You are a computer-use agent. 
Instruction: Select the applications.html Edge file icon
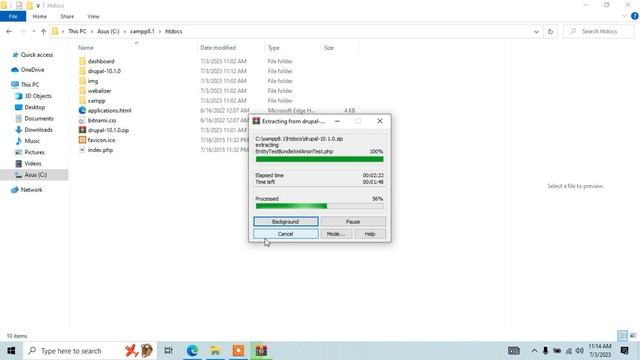point(82,110)
